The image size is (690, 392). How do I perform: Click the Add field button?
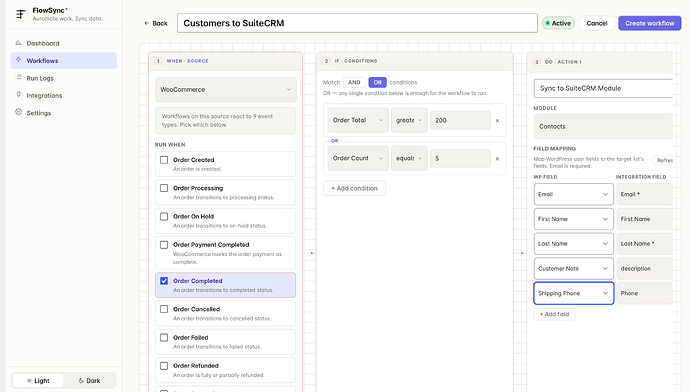pyautogui.click(x=554, y=314)
